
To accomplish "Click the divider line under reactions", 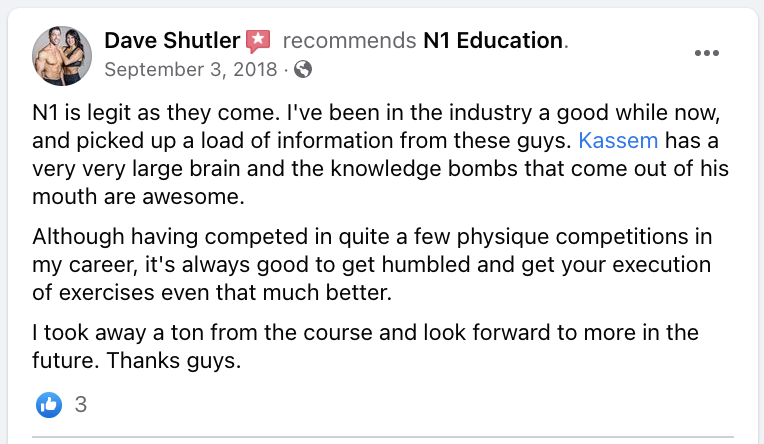I will [x=383, y=437].
